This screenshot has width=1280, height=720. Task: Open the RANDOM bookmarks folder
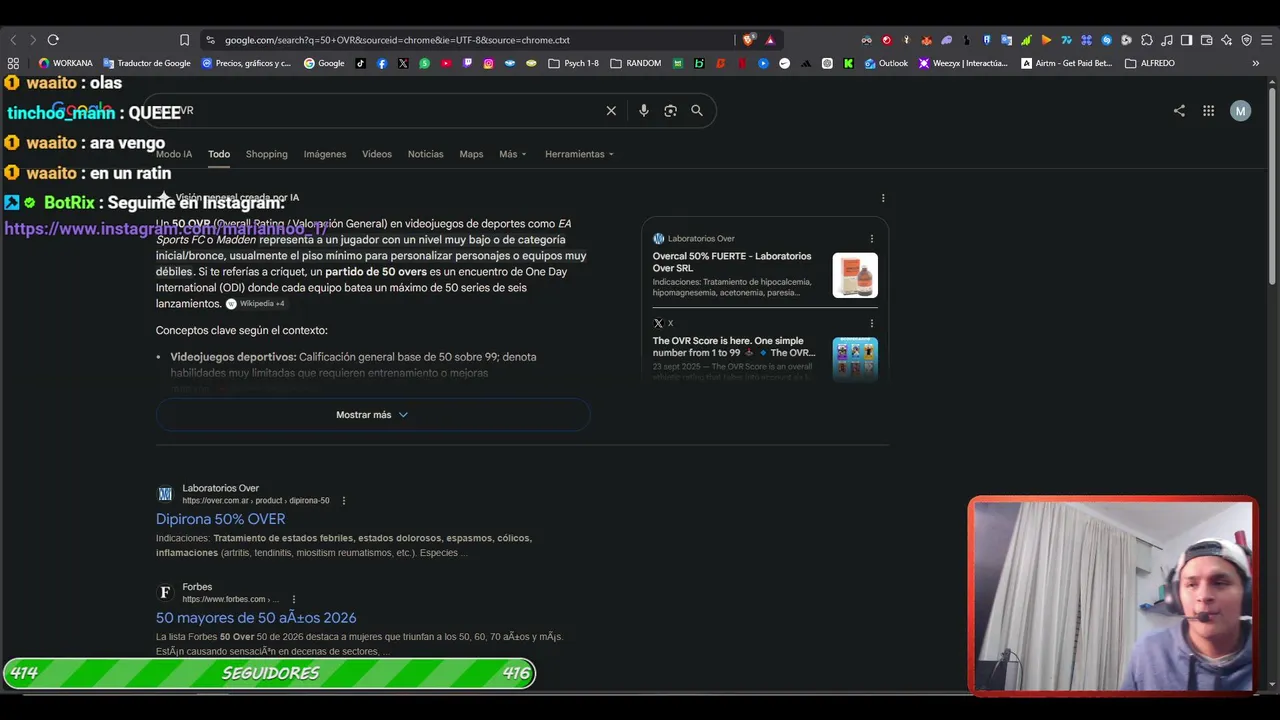(636, 63)
